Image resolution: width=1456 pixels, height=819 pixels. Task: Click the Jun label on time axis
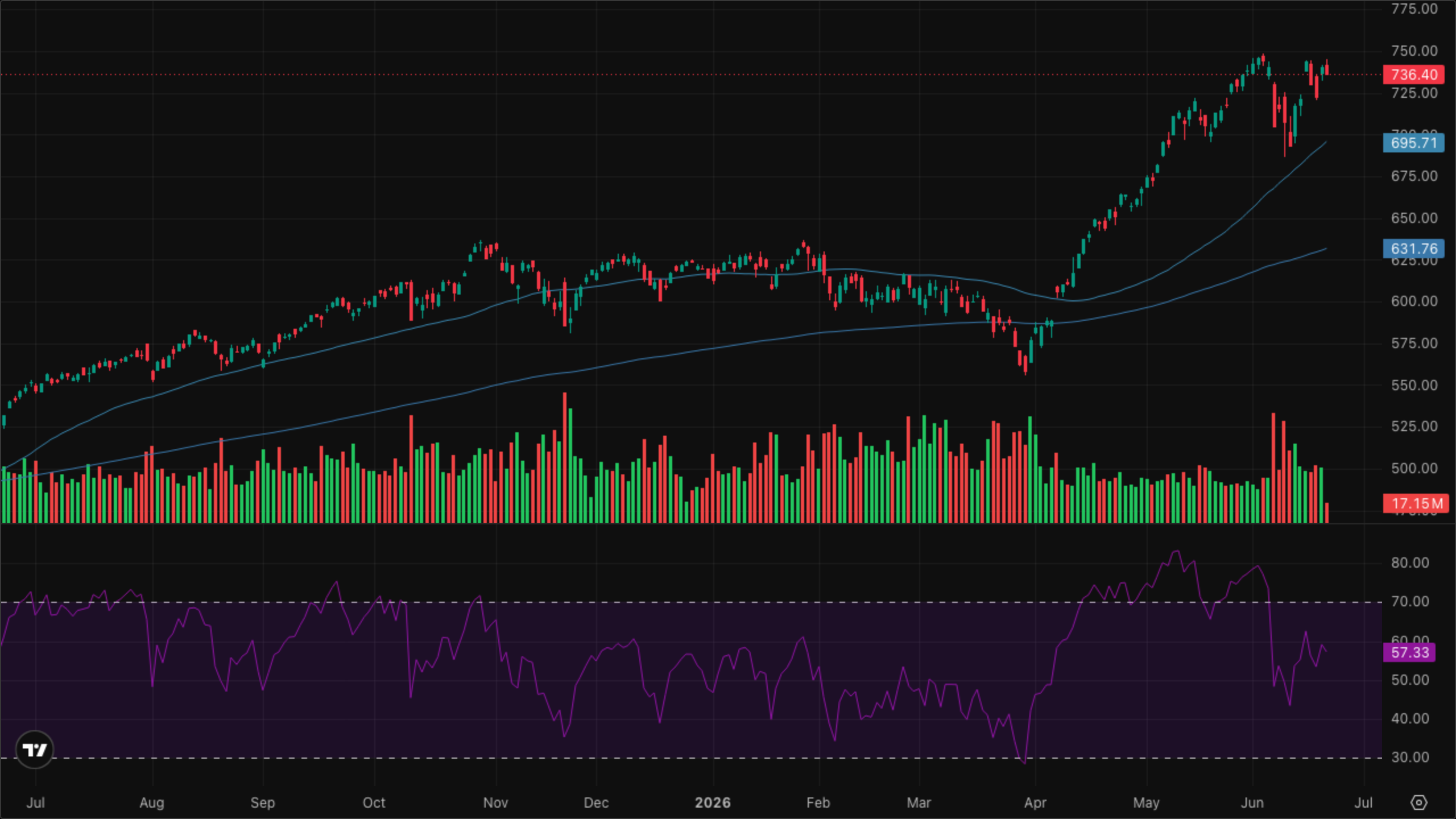pos(1252,803)
